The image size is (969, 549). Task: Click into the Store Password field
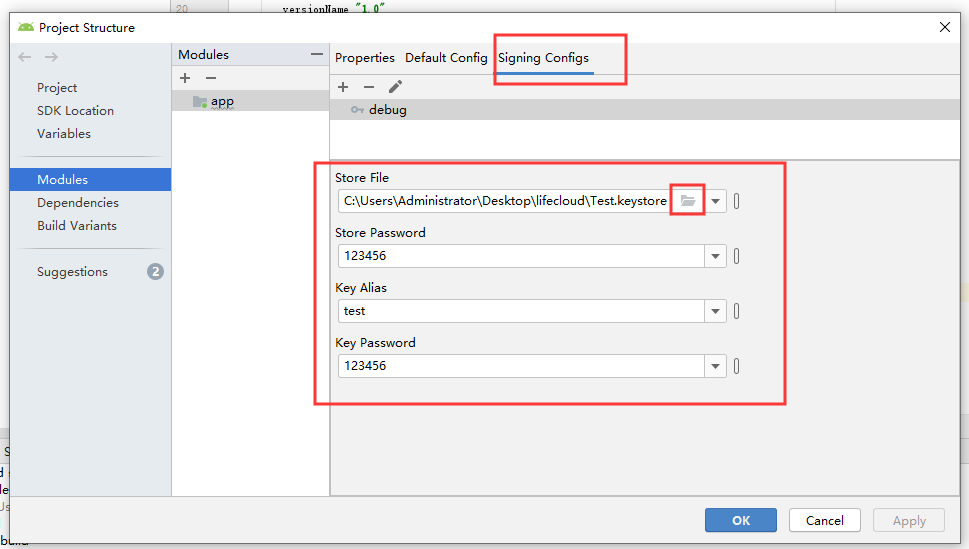[x=521, y=256]
